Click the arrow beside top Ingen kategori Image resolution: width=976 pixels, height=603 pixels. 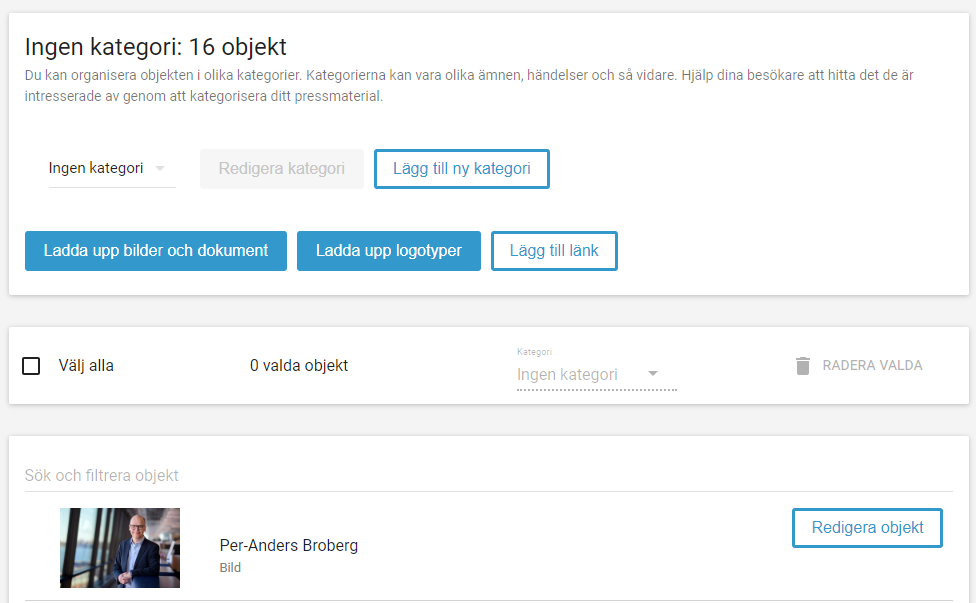[x=160, y=169]
